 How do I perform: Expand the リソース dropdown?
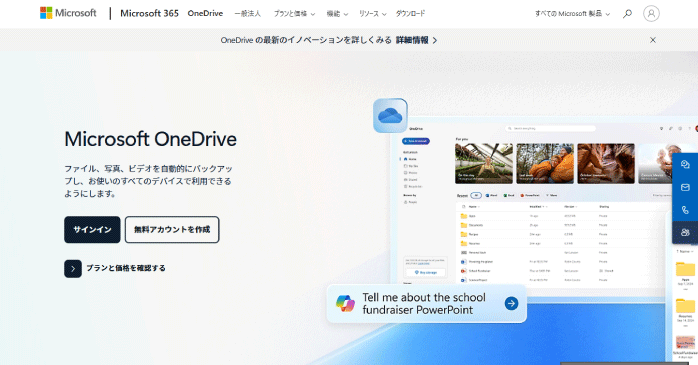pos(373,14)
